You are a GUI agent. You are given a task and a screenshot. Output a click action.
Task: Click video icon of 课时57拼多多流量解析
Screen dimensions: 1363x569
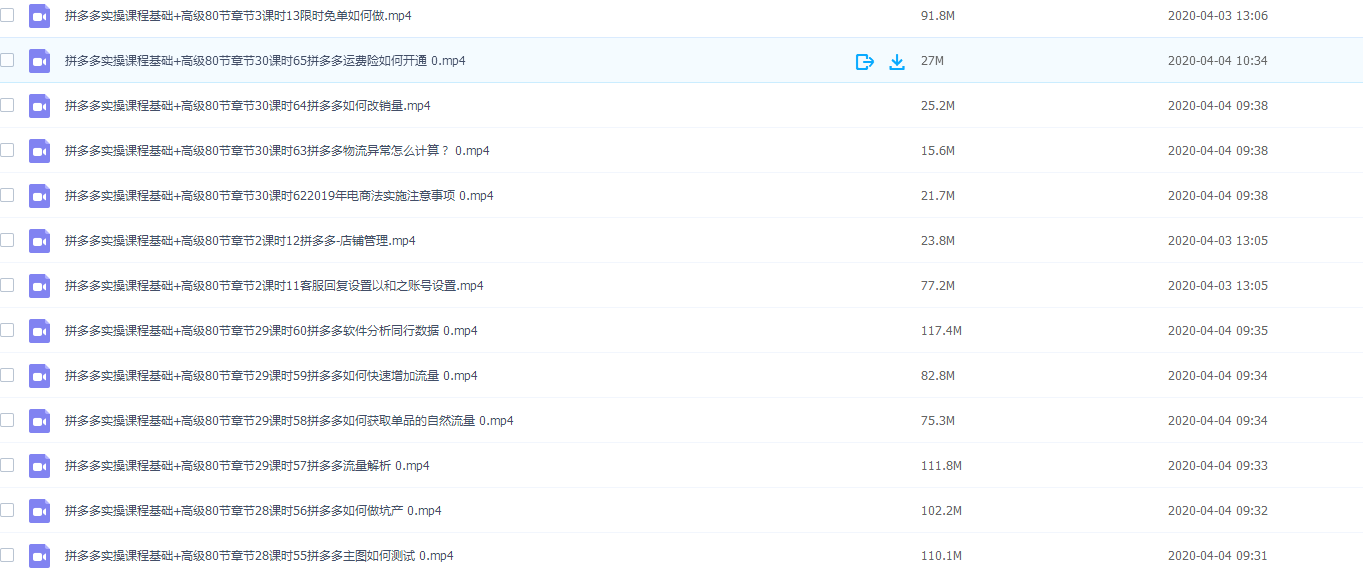pos(39,466)
